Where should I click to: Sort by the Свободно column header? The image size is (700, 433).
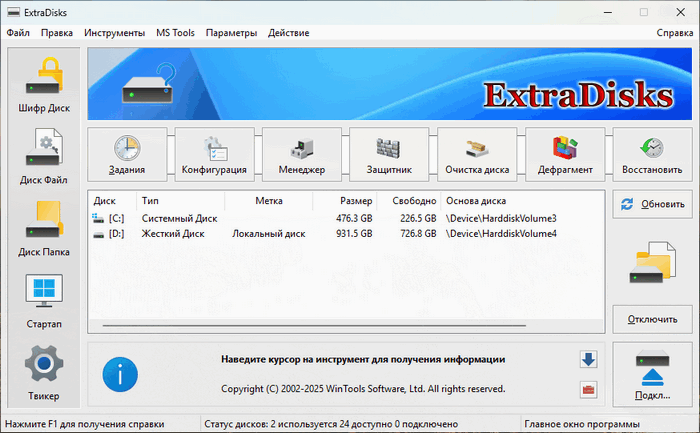click(x=409, y=201)
